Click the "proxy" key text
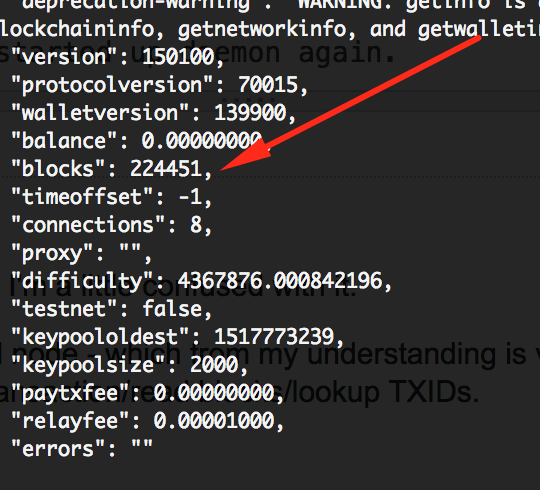 click(52, 254)
